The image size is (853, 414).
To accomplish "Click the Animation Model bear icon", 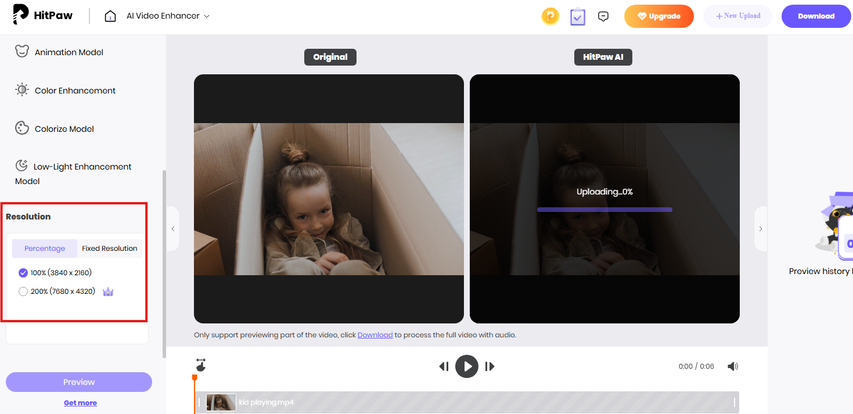I will coord(22,52).
